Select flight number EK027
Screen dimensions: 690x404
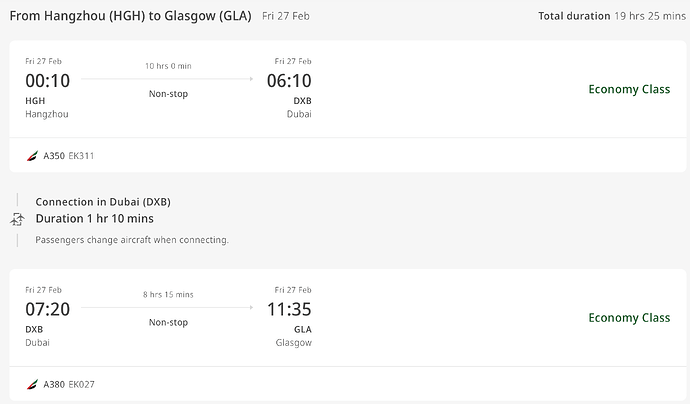coord(81,384)
